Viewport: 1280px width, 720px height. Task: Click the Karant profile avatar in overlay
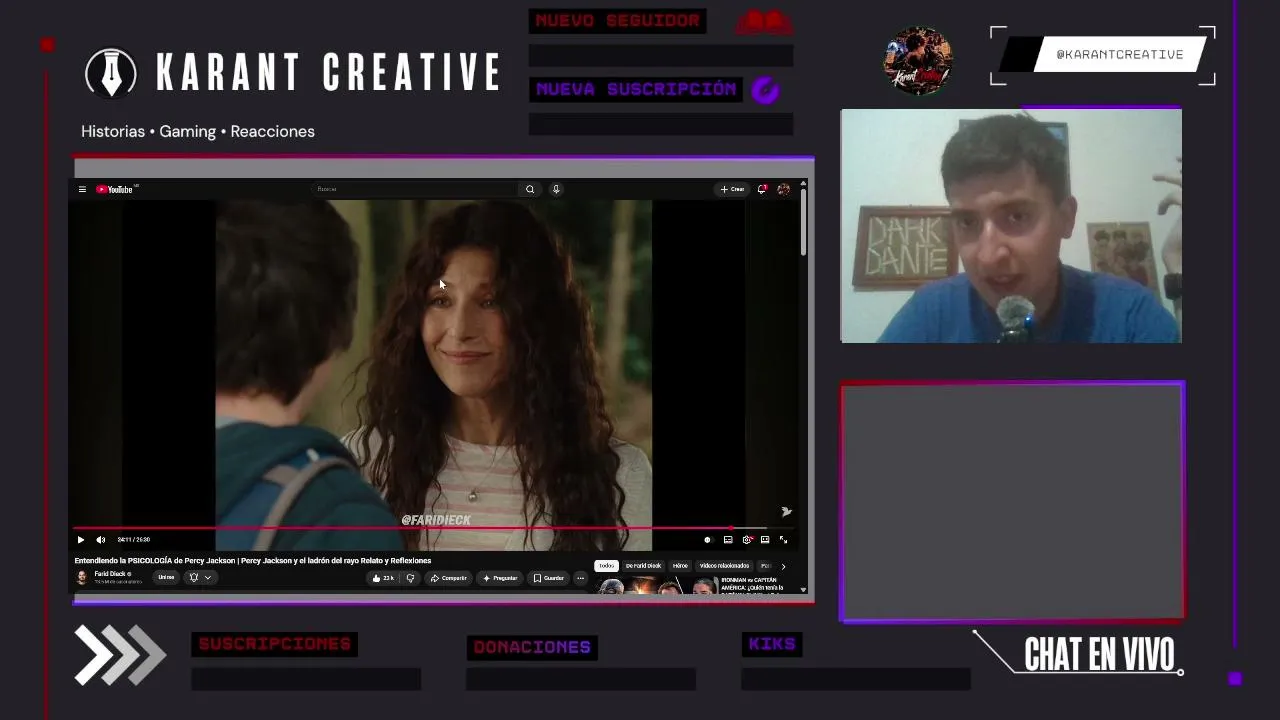[x=918, y=61]
